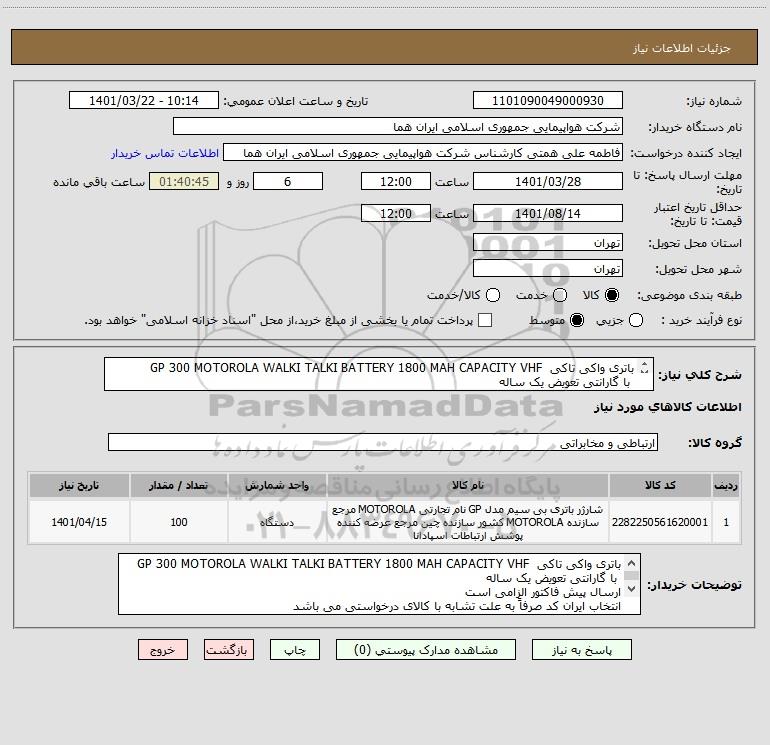Select the خدمت radio button
This screenshot has width=770, height=745.
click(x=560, y=295)
